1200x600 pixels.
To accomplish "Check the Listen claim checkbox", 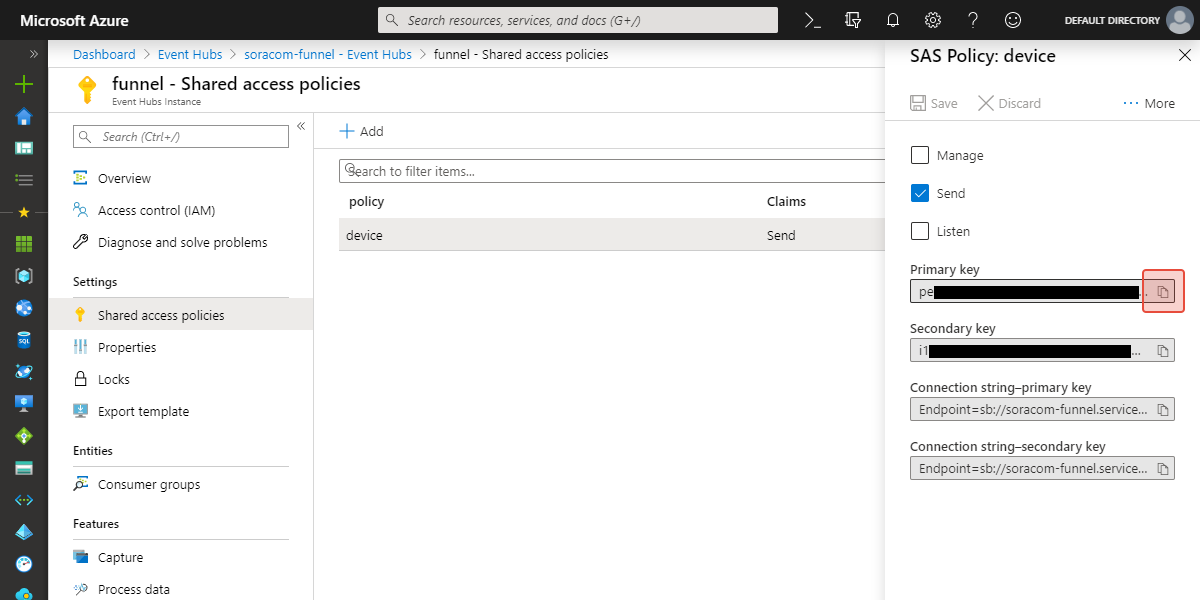I will click(920, 232).
